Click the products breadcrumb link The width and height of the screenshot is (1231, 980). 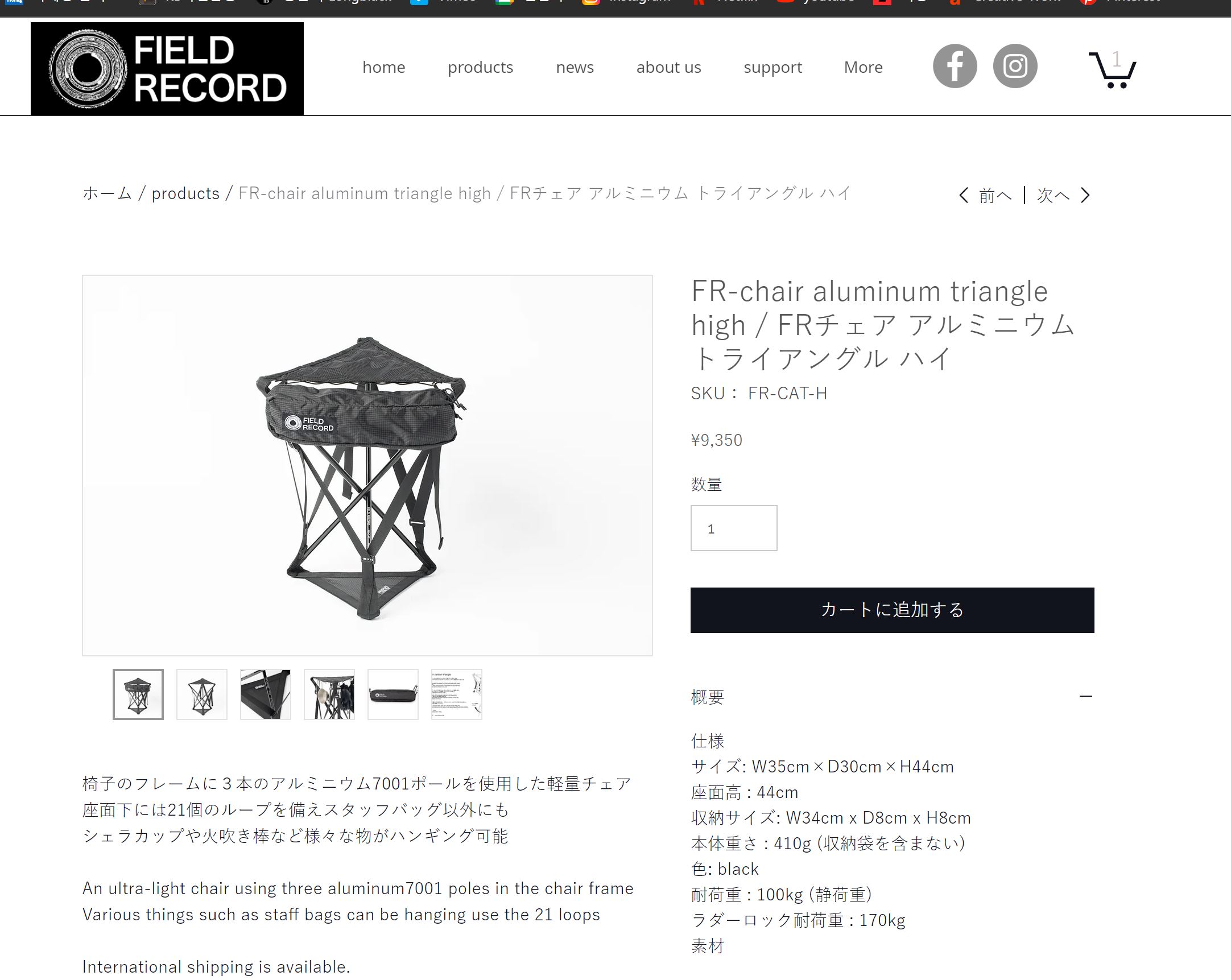[185, 193]
